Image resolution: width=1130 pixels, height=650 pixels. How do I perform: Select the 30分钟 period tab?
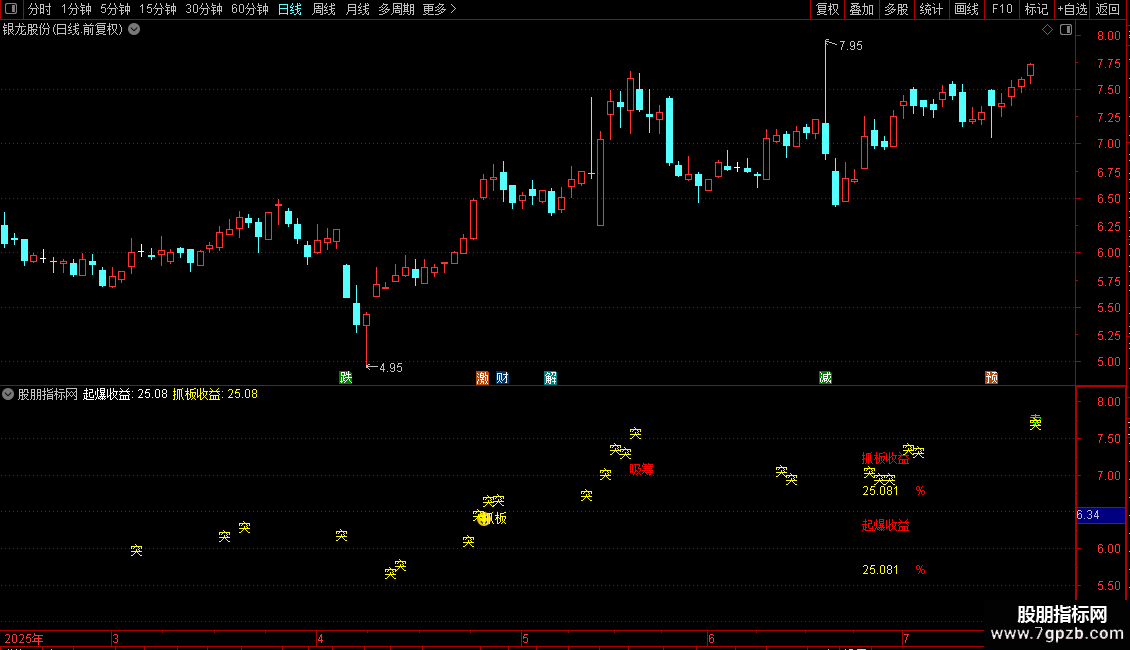click(x=203, y=9)
